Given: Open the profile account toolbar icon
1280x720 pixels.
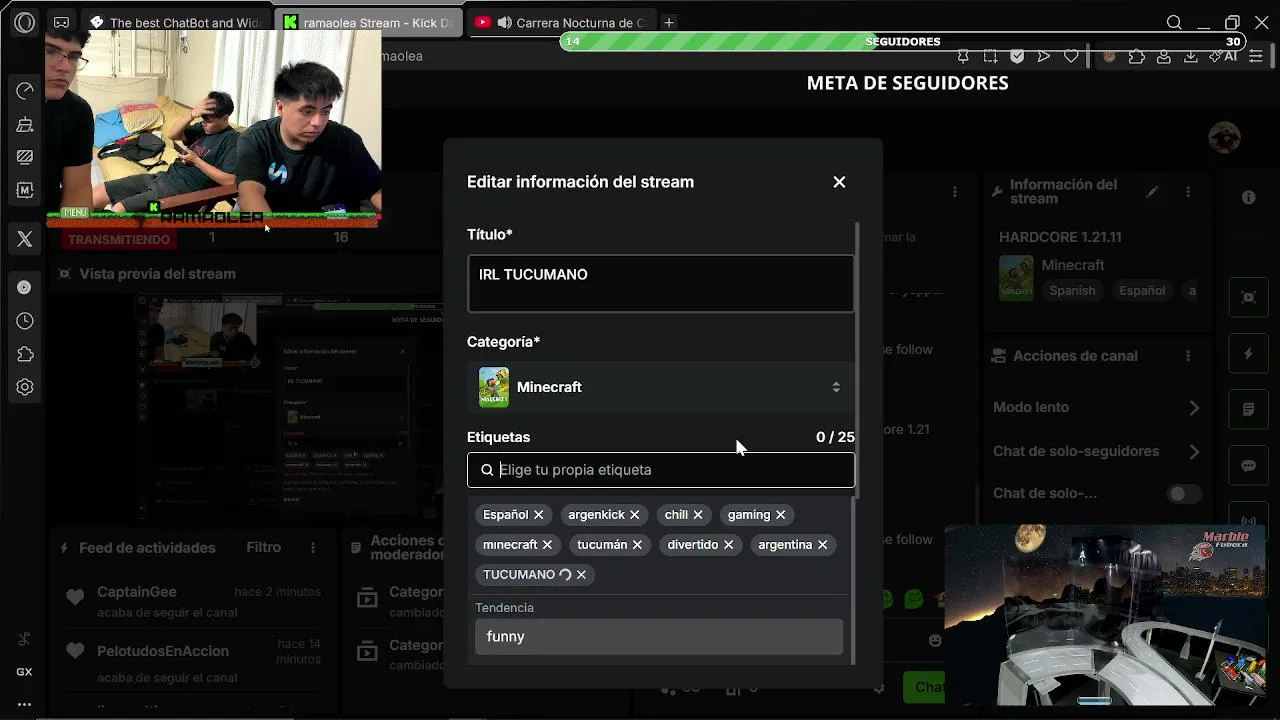Looking at the screenshot, I should (x=1164, y=56).
